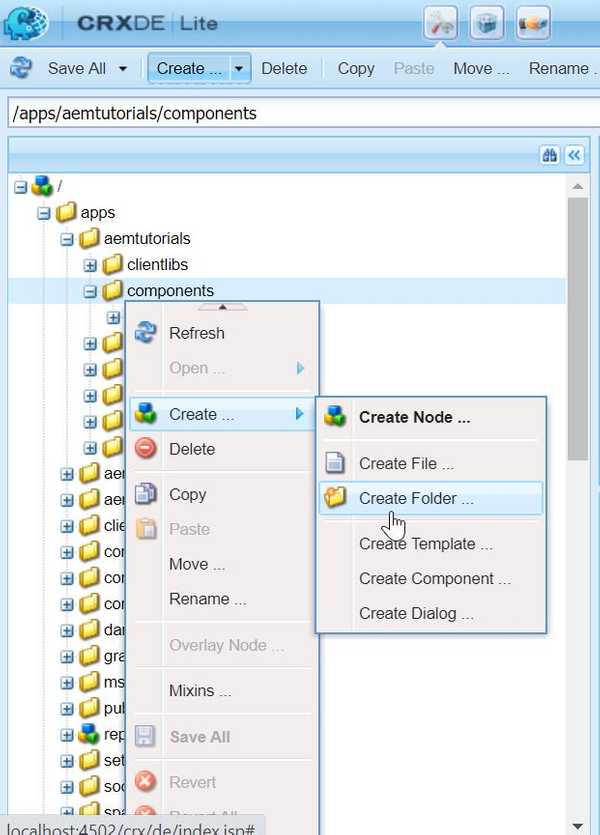Select Create Folder ... in submenu
Viewport: 600px width, 835px height.
[431, 498]
